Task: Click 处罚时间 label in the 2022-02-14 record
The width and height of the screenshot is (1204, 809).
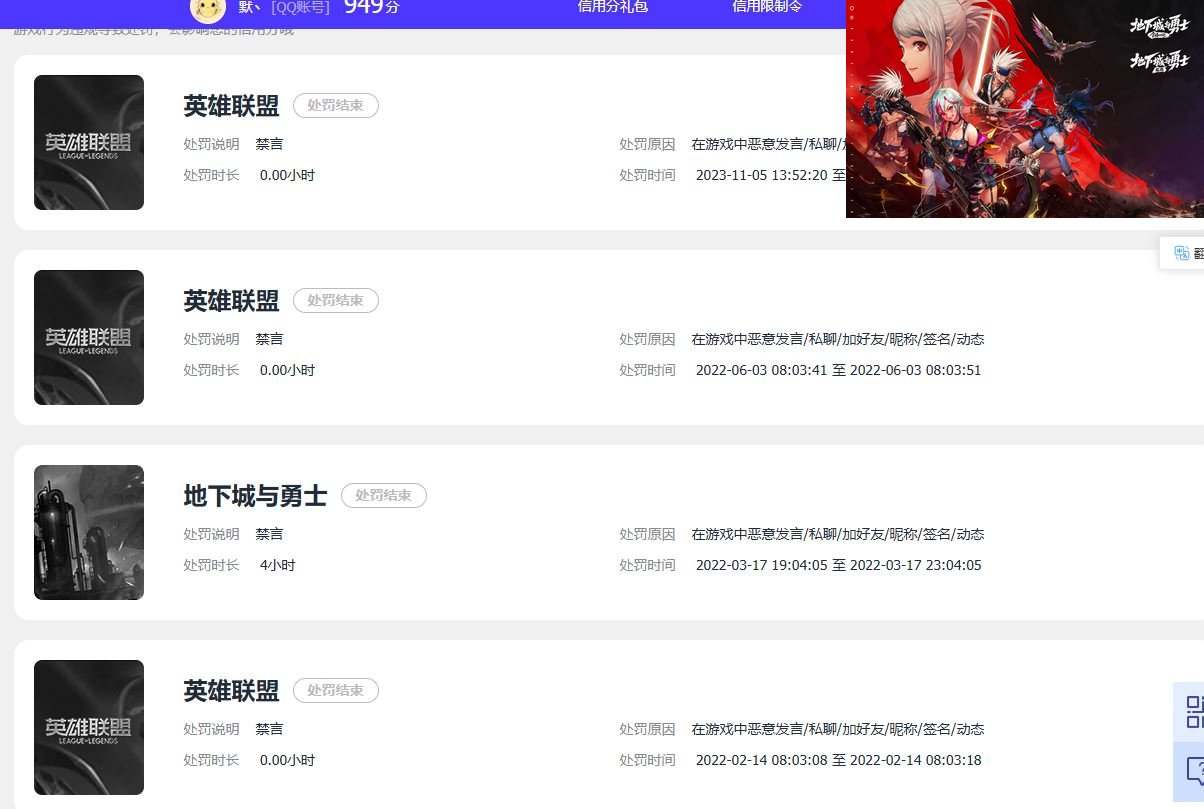Action: click(647, 760)
